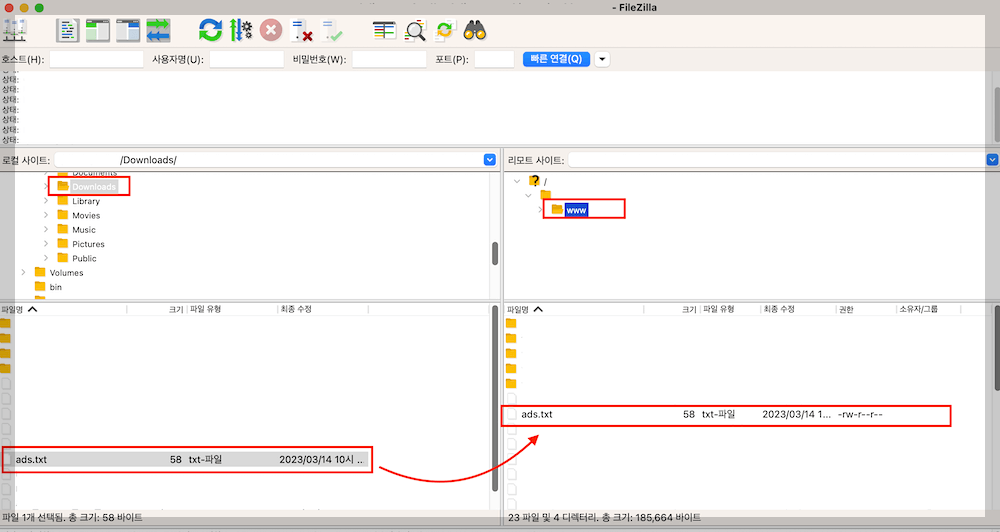Expand the Music folder node
This screenshot has height=532, width=1000.
pos(46,230)
